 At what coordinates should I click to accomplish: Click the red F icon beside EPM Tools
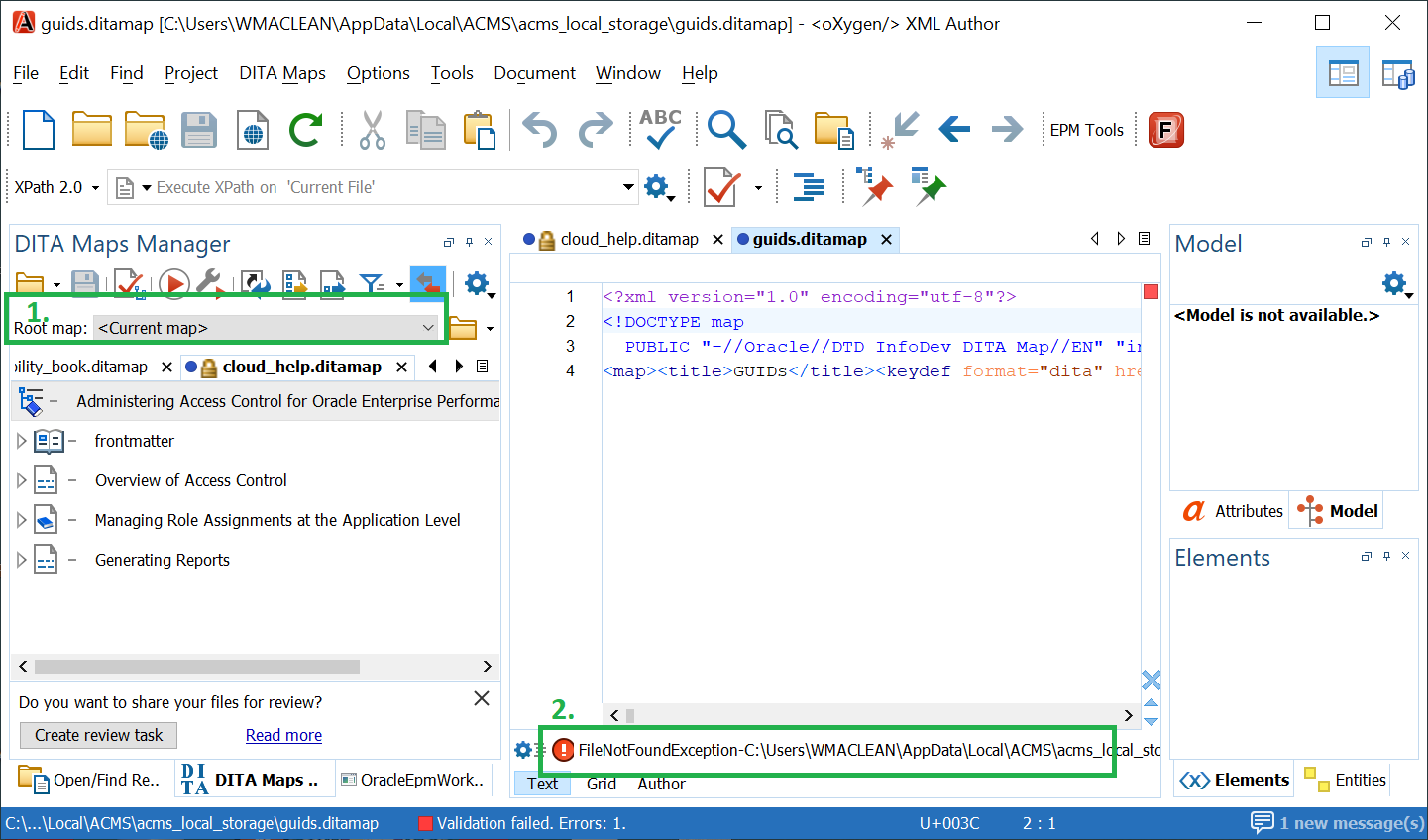point(1166,130)
